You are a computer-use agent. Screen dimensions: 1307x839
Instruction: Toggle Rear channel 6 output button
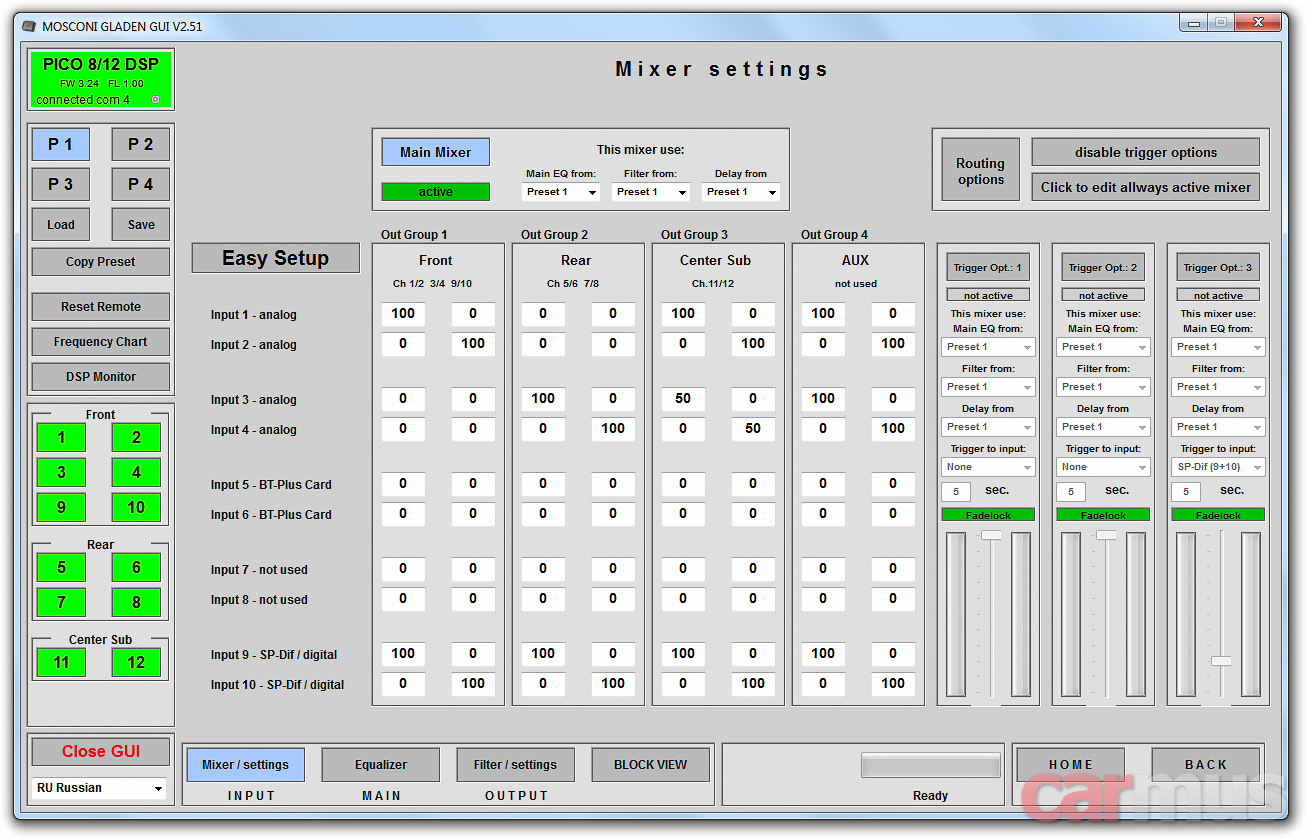click(136, 567)
